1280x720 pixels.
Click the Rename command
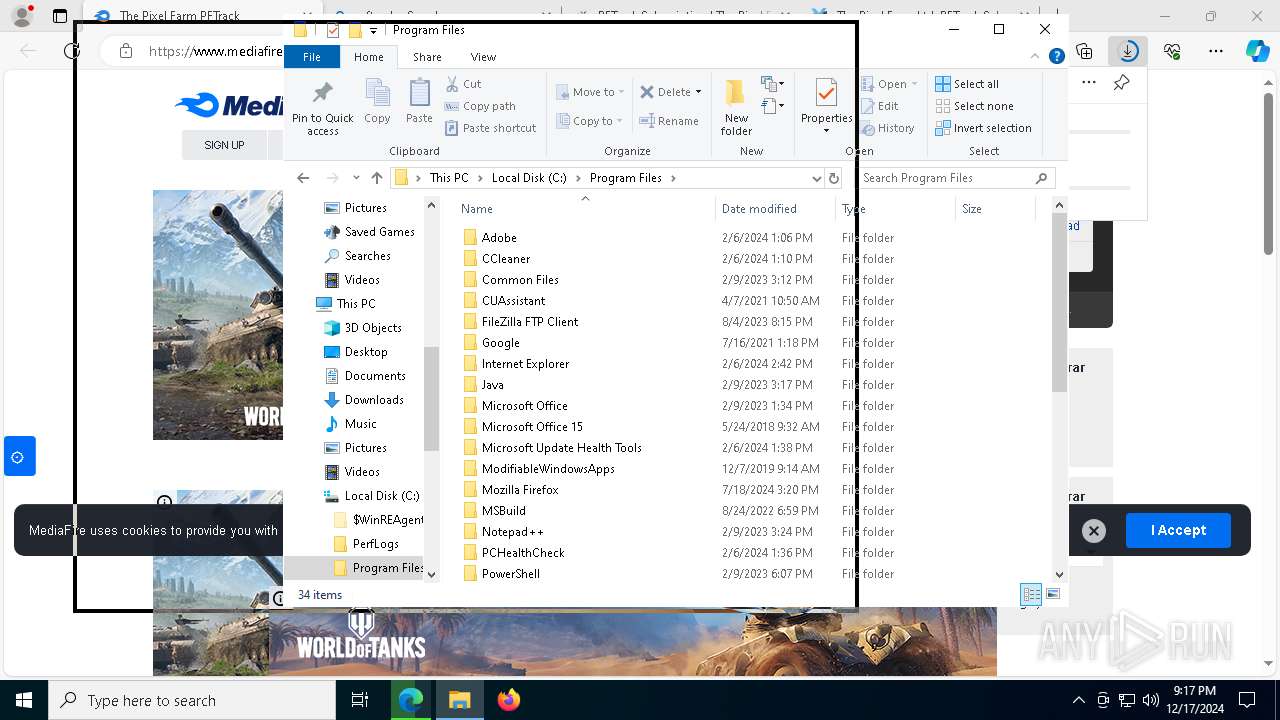(x=669, y=121)
